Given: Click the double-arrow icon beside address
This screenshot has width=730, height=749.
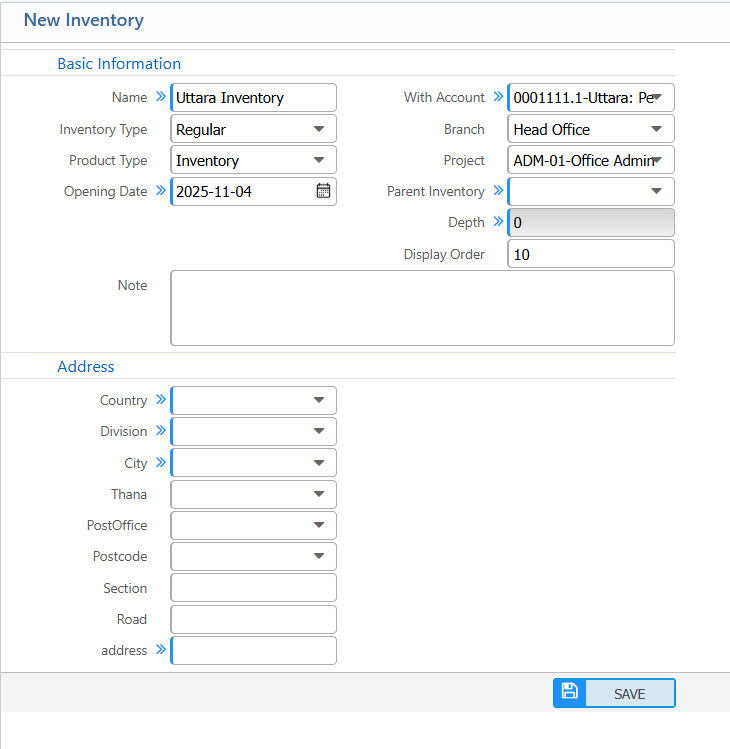Looking at the screenshot, I should pos(160,650).
